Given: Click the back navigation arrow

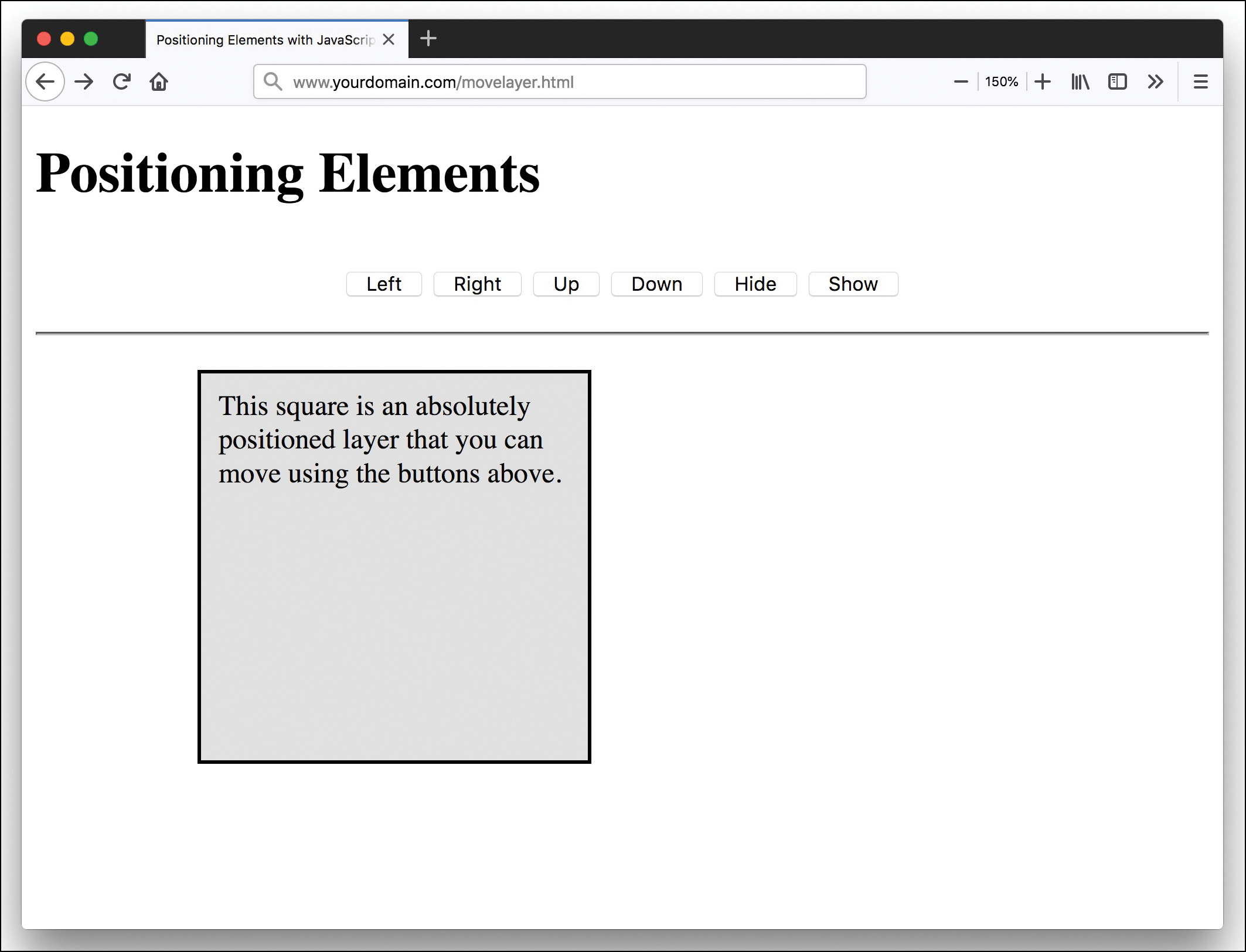Looking at the screenshot, I should [45, 81].
